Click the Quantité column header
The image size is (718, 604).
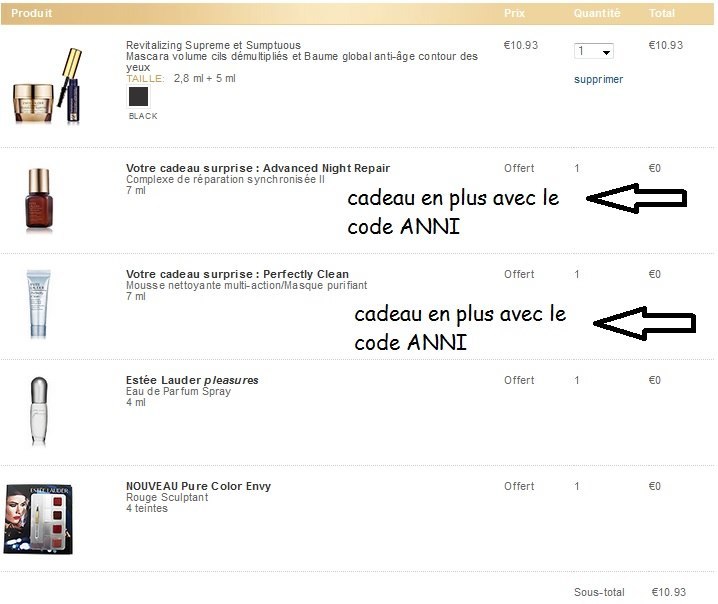point(597,13)
